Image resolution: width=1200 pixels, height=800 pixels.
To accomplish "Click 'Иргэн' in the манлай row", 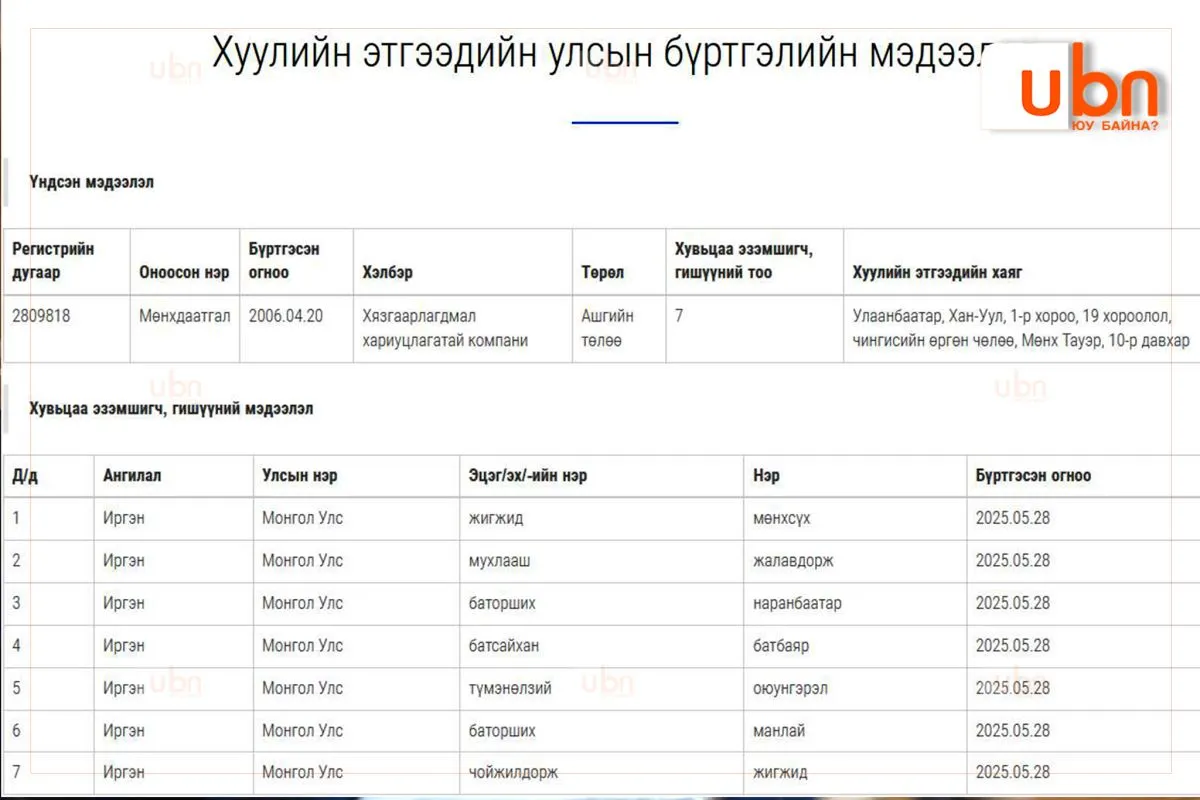I will tap(124, 731).
